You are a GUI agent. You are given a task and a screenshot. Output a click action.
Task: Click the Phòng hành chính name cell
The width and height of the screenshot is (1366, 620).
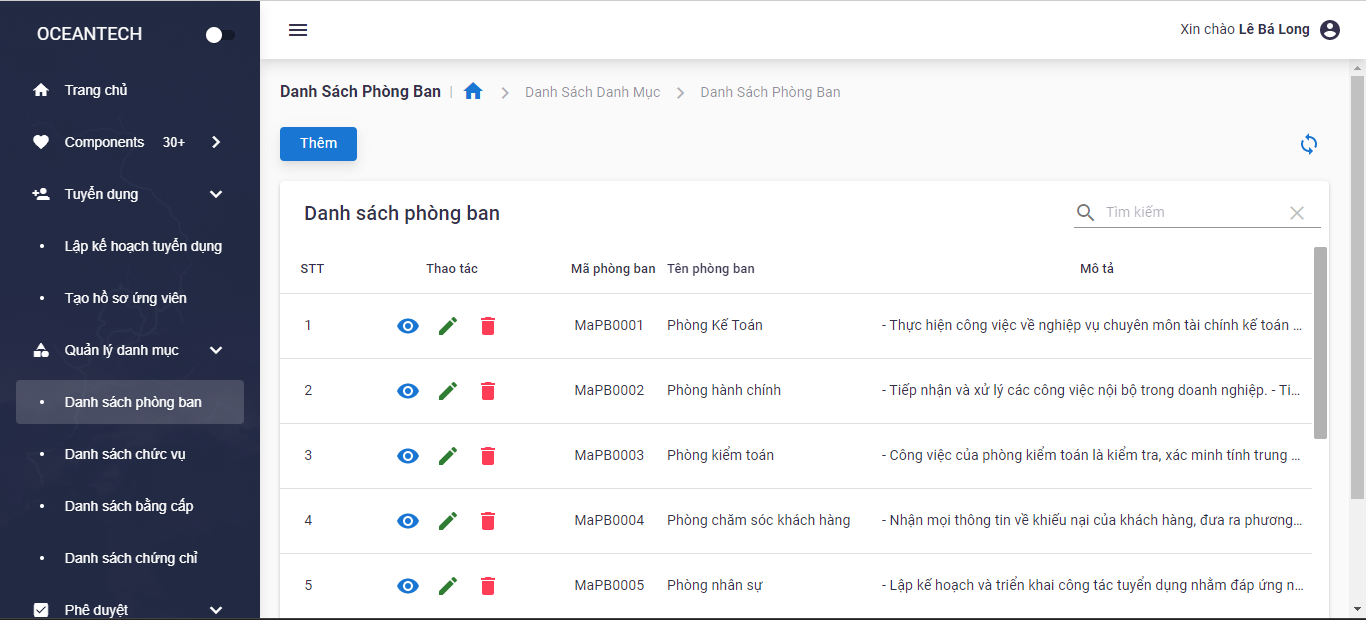(724, 390)
